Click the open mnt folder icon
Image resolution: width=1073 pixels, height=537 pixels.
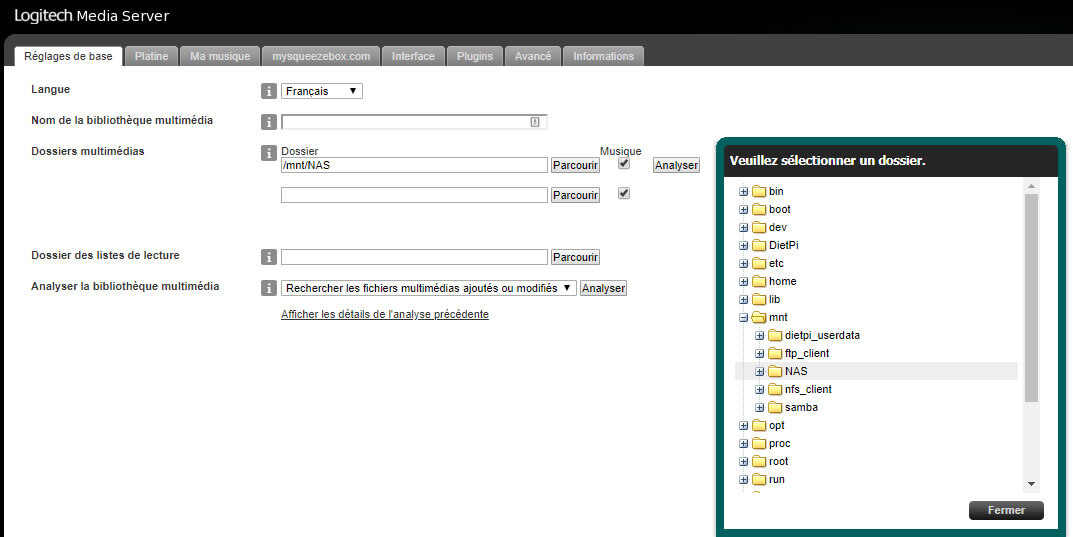(x=759, y=317)
